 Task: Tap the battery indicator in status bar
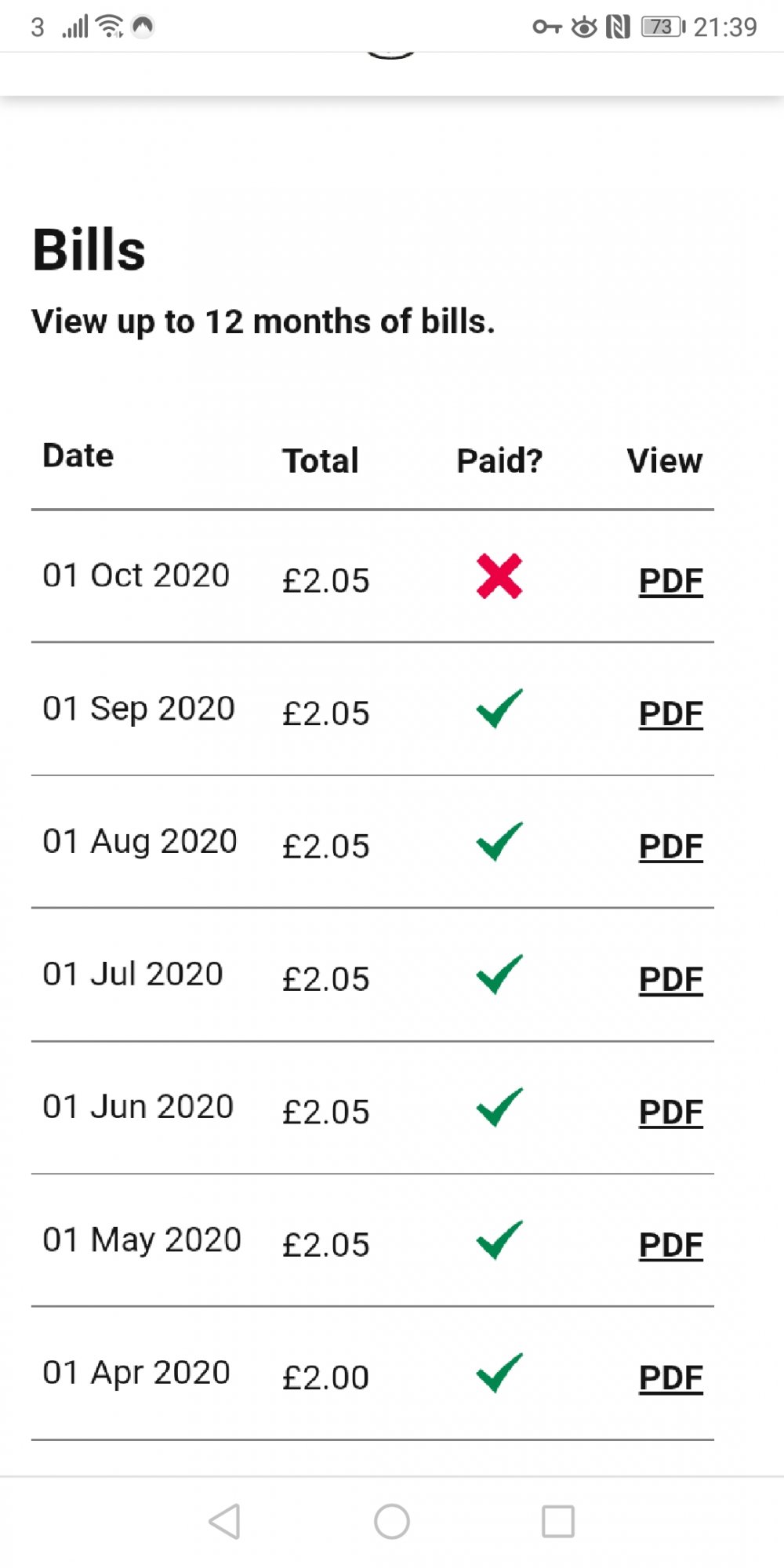pyautogui.click(x=662, y=27)
